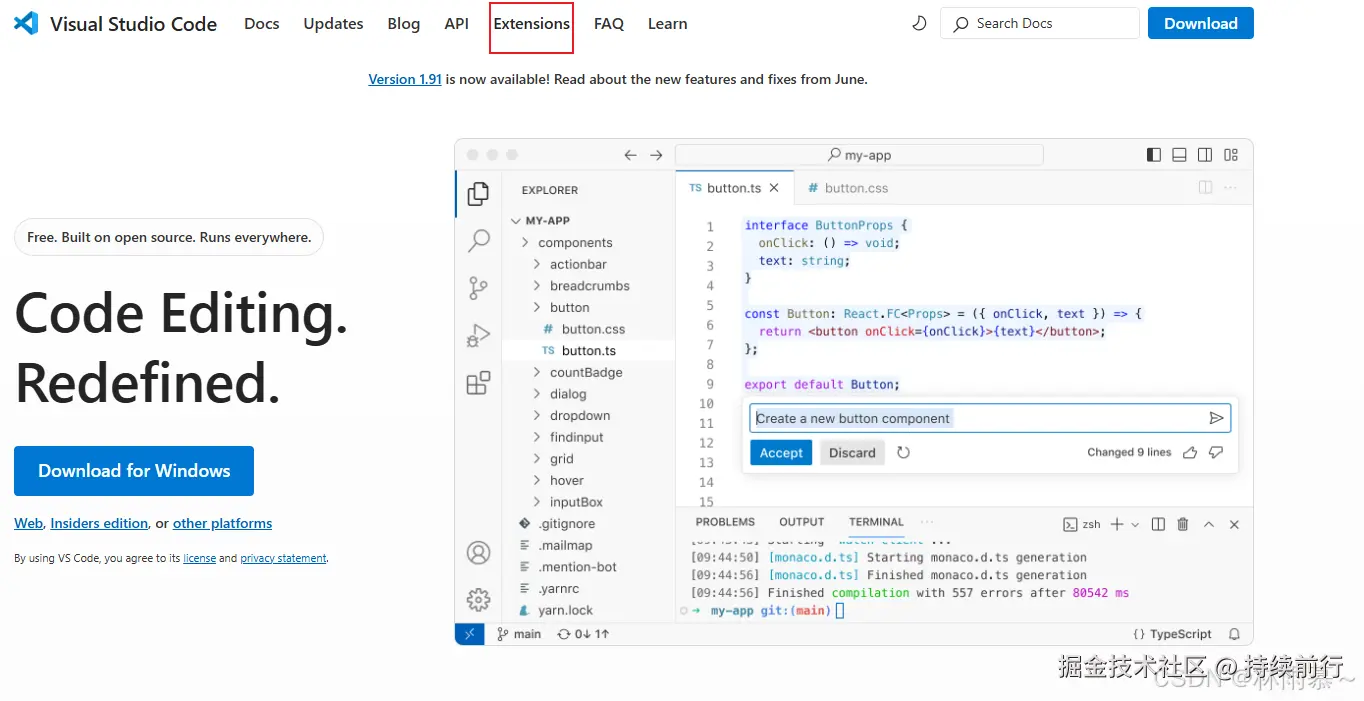The height and width of the screenshot is (701, 1364).
Task: Click the Search Docs input field
Action: coord(1040,23)
